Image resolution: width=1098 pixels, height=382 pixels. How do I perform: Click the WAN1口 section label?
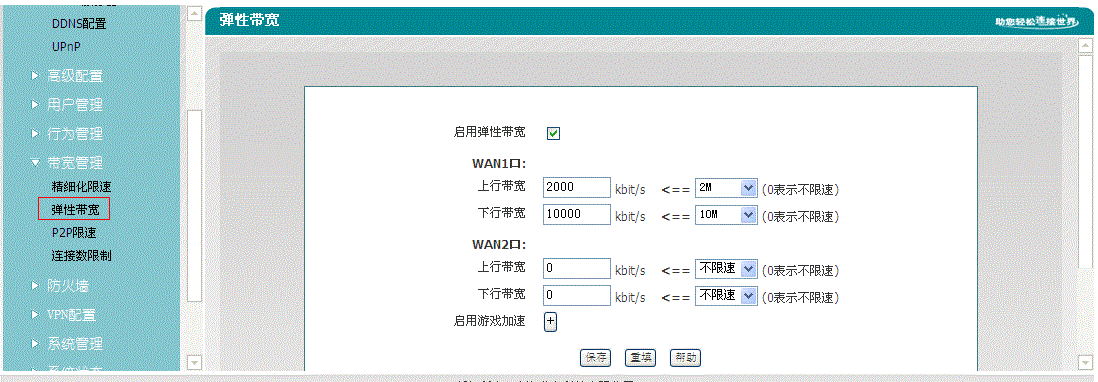pyautogui.click(x=499, y=164)
